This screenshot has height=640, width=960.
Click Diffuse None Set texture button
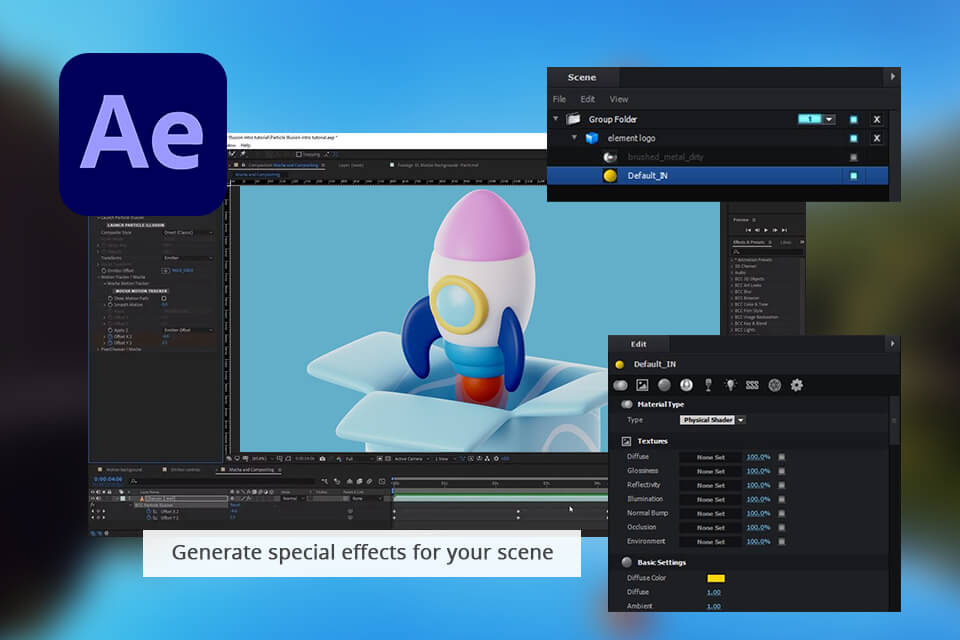(710, 457)
